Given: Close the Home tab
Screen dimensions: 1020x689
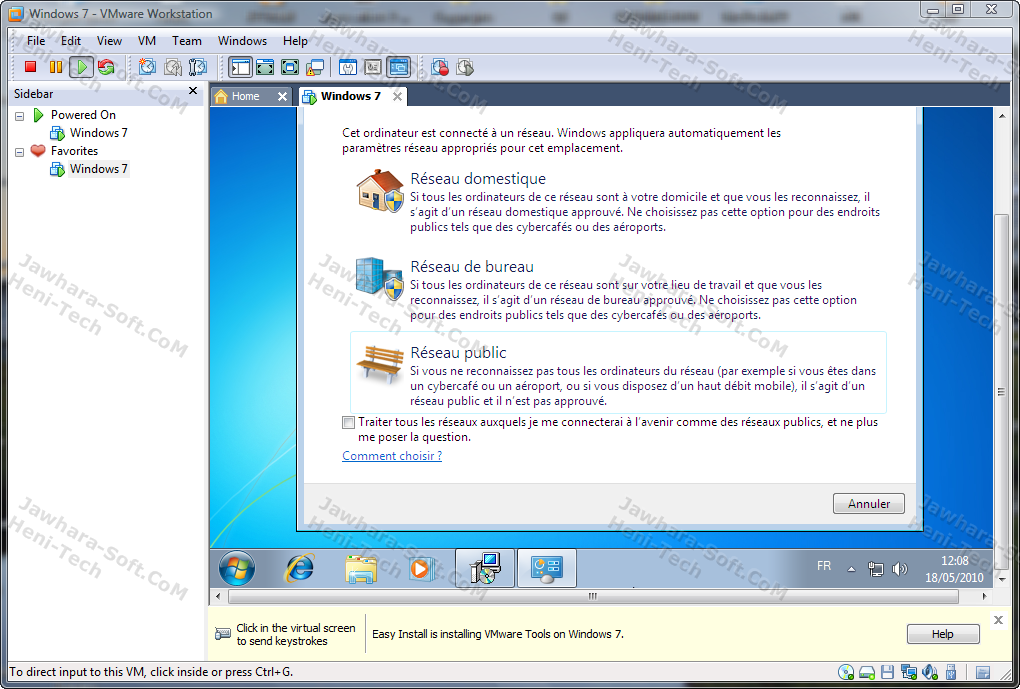Looking at the screenshot, I should point(282,96).
